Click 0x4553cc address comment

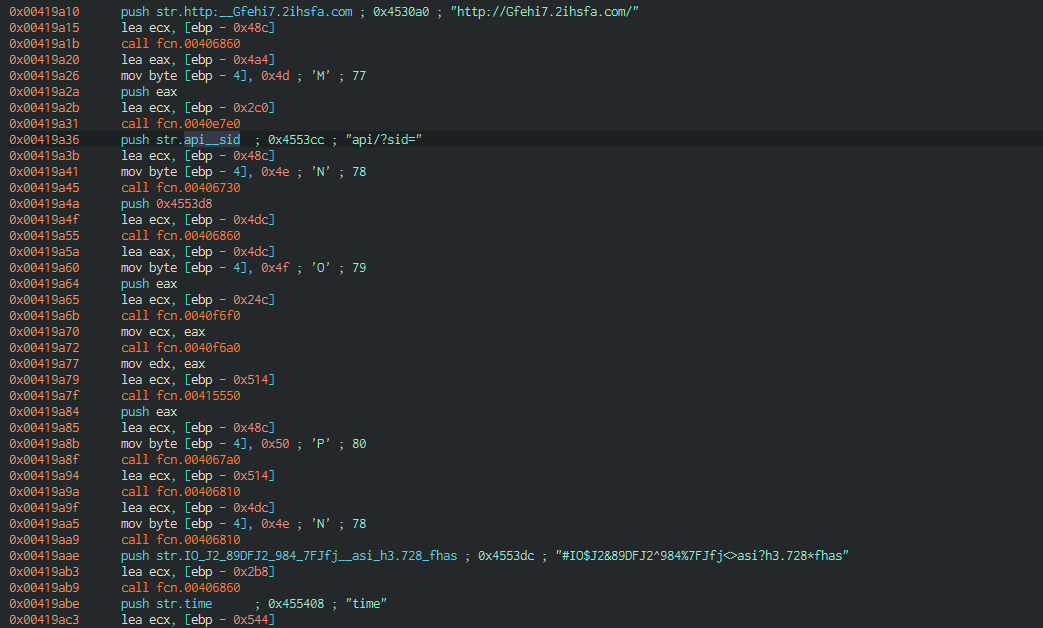pyautogui.click(x=296, y=139)
